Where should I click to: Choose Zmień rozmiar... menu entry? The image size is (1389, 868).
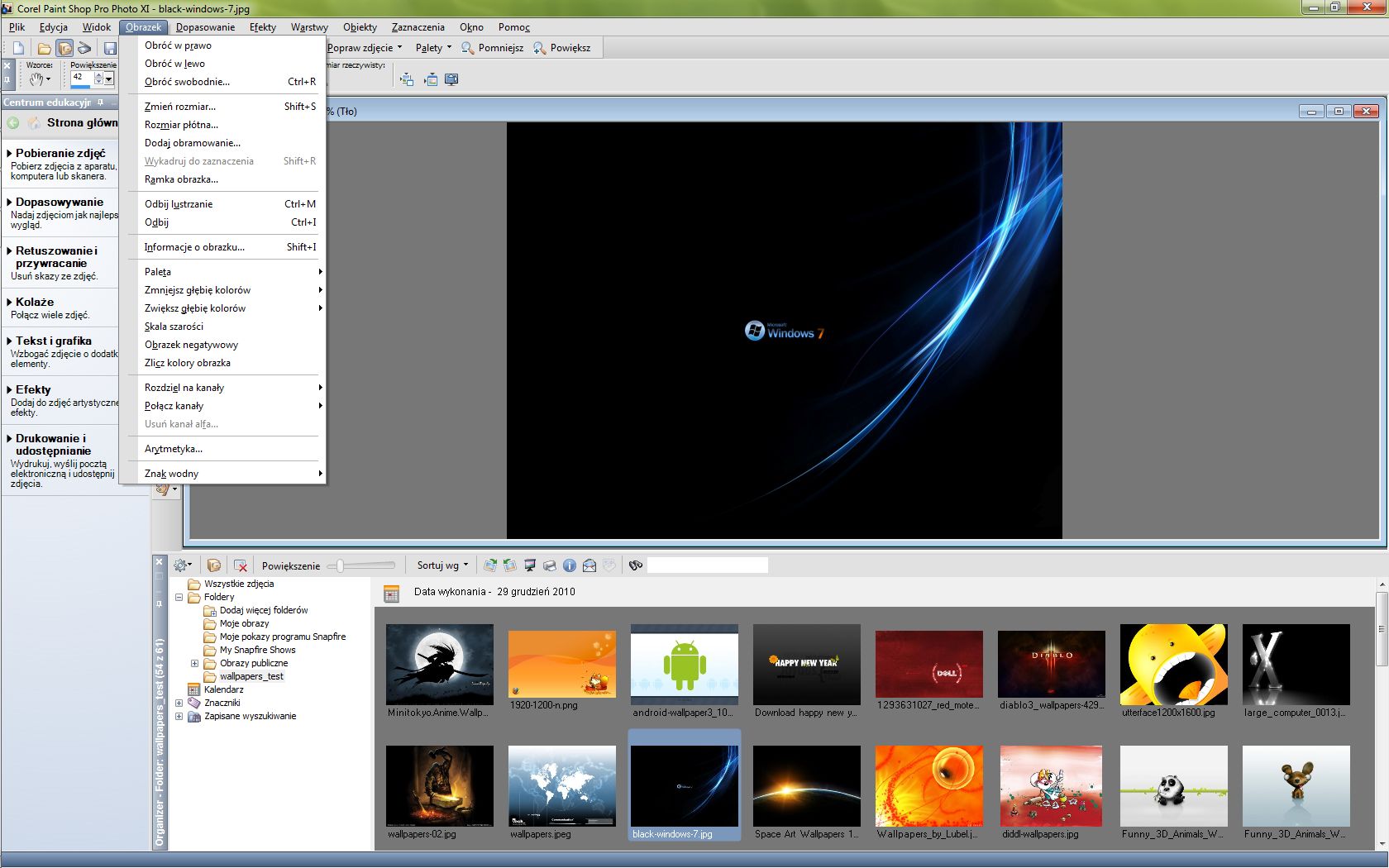(223, 107)
